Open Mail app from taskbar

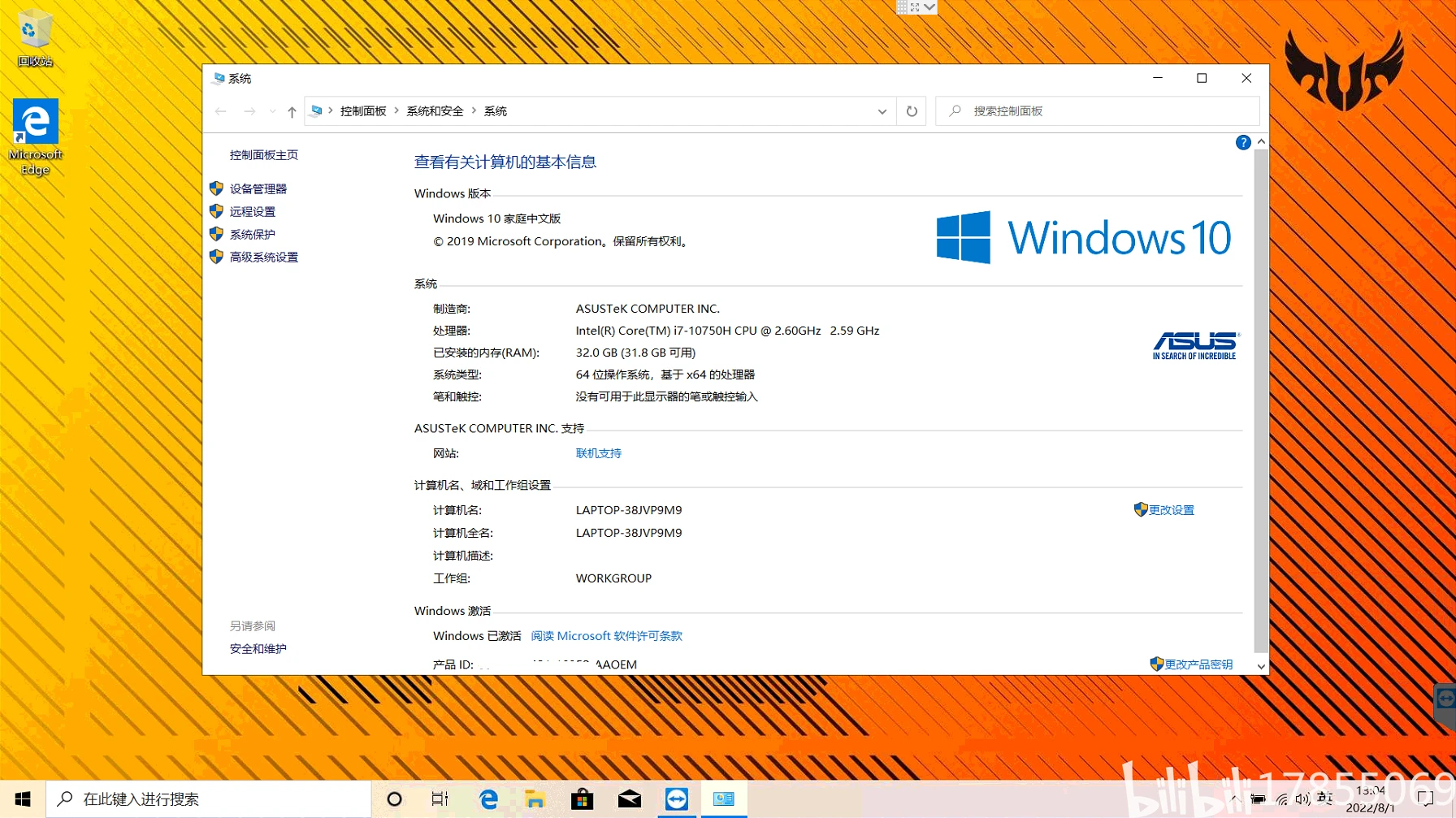pos(629,799)
